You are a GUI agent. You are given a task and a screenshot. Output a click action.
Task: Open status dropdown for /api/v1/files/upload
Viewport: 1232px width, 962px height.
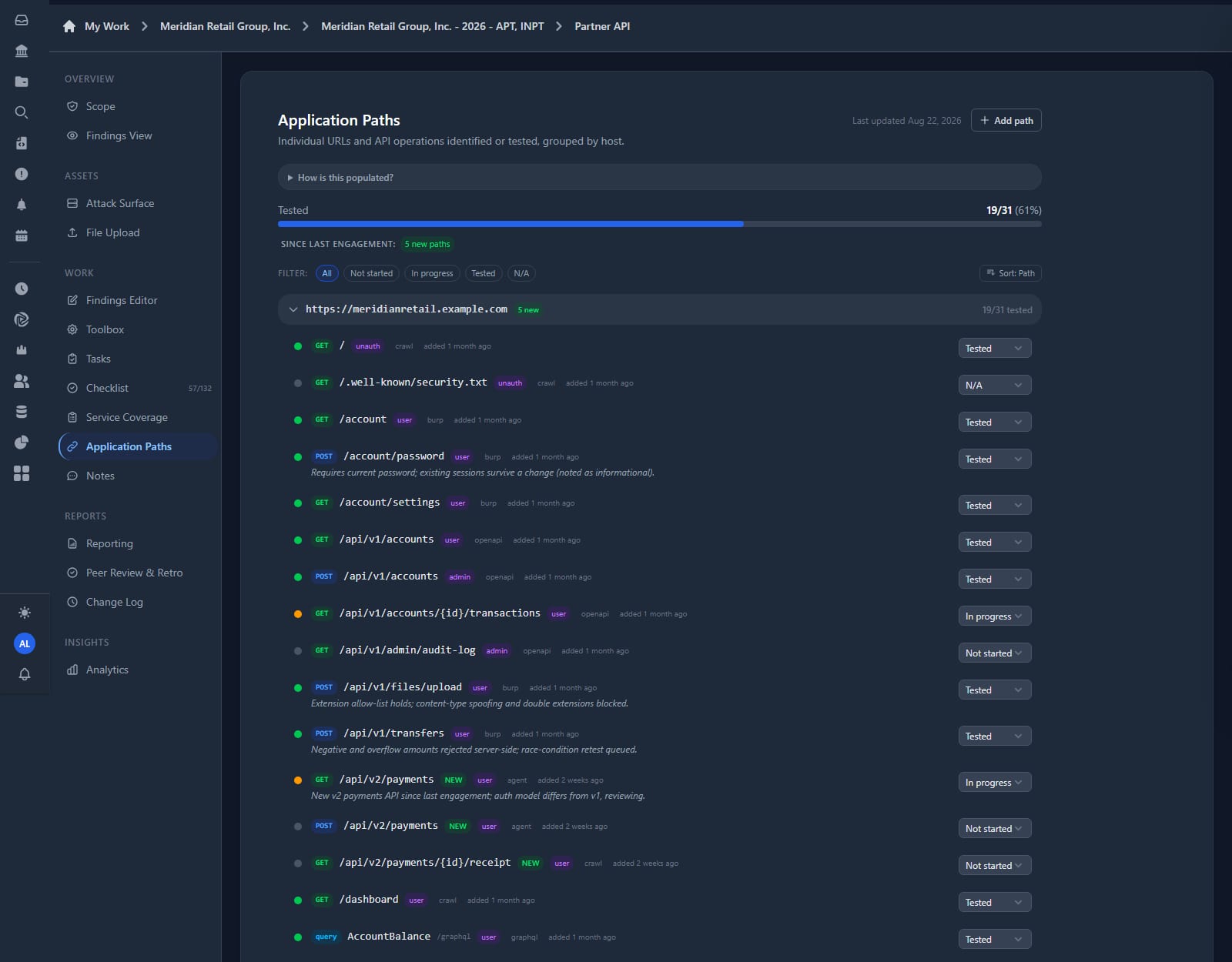[994, 690]
